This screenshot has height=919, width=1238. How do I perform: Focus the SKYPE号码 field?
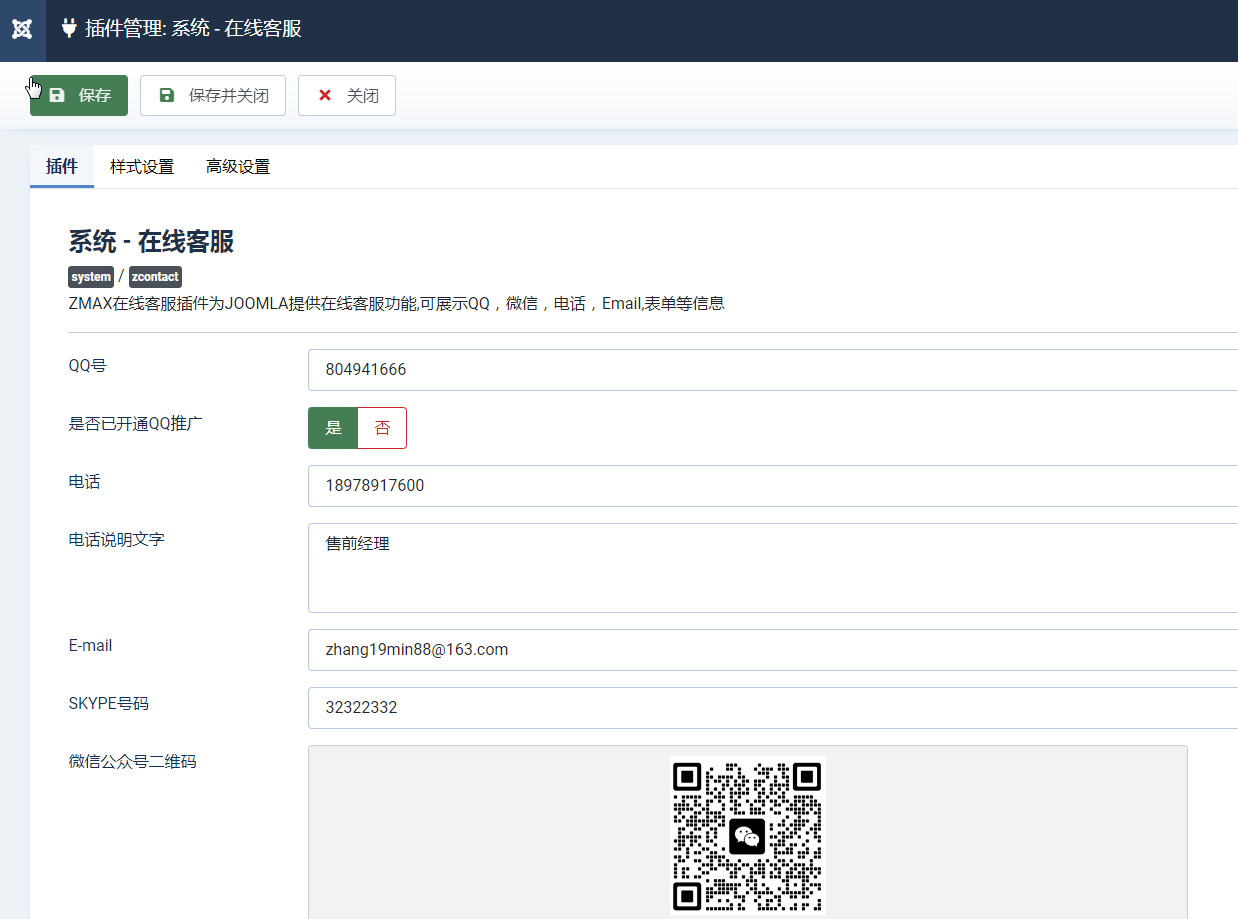773,708
